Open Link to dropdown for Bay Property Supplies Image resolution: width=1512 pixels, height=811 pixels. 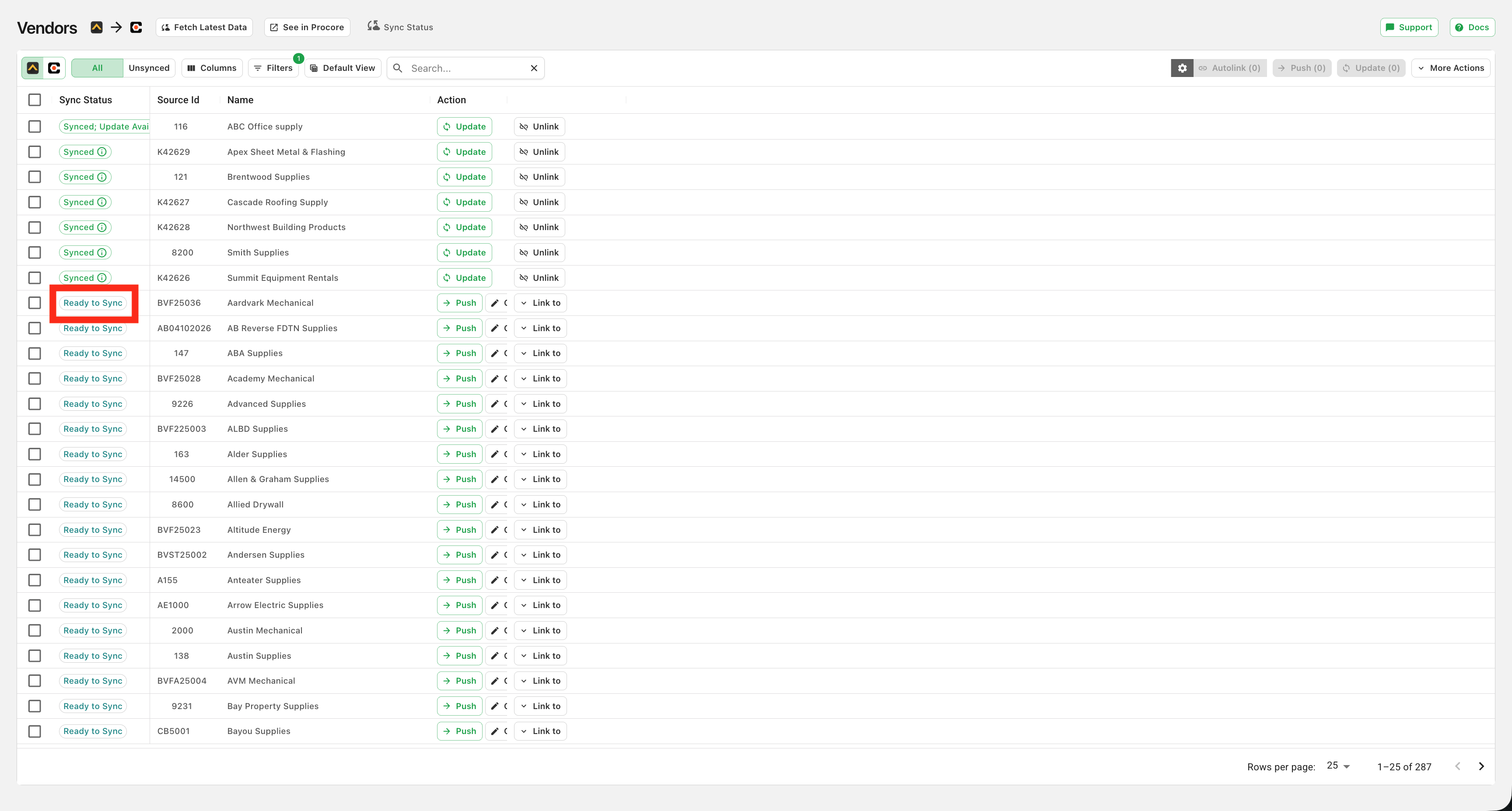[x=540, y=706]
